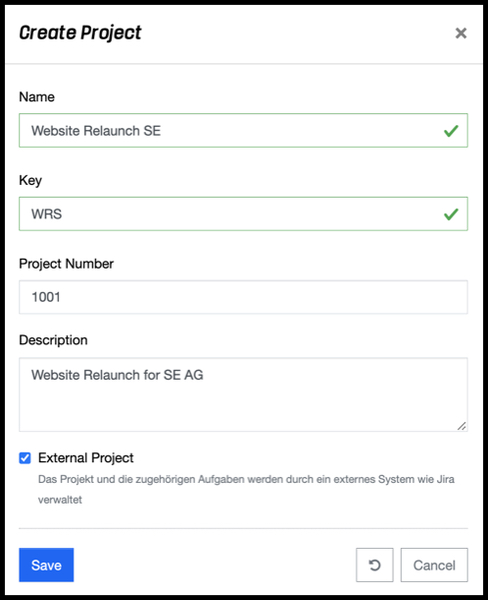The height and width of the screenshot is (600, 488).
Task: Click the Name field label
Action: (x=37, y=97)
